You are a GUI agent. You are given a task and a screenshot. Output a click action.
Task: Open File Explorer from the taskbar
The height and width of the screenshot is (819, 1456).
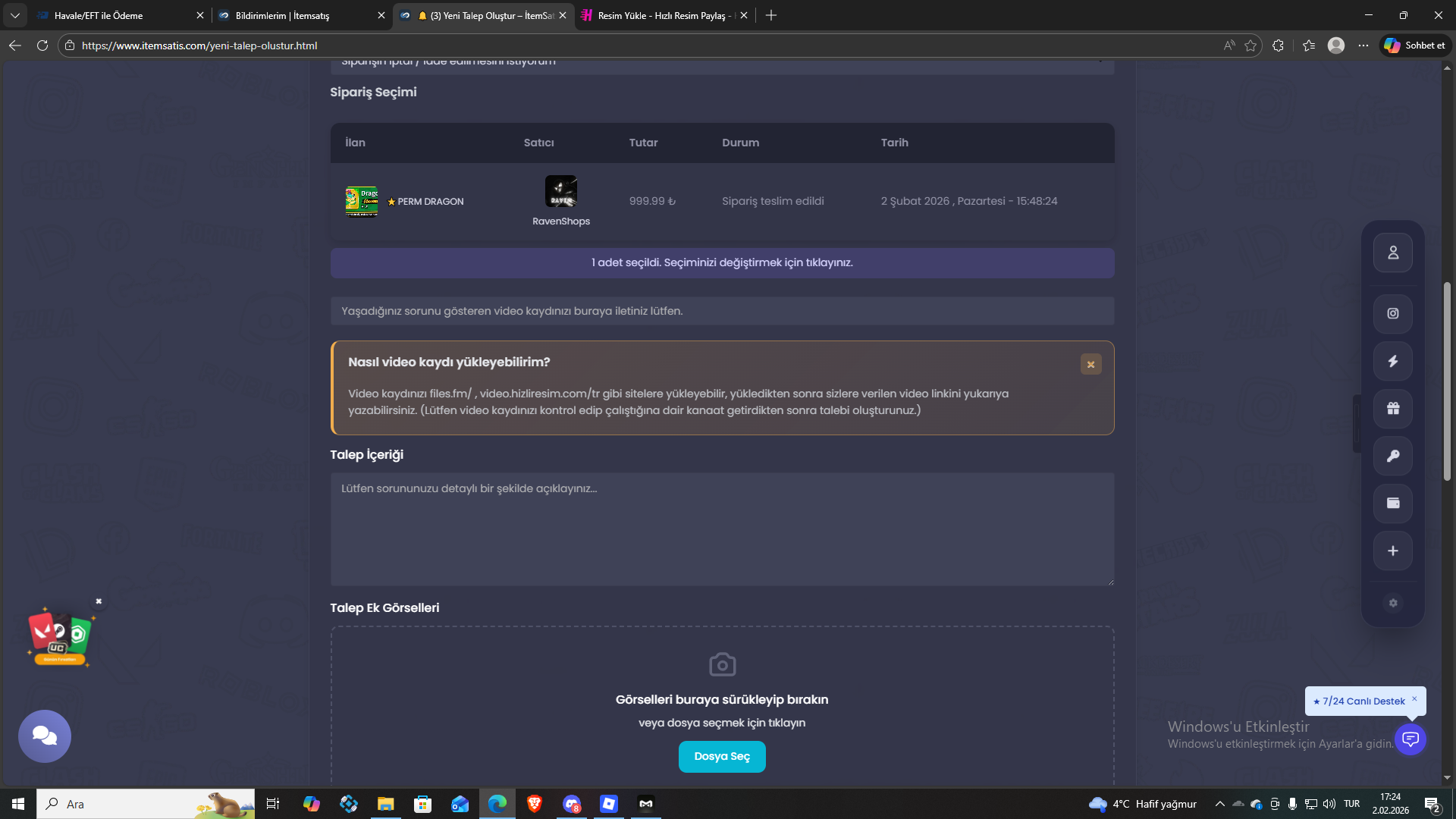pos(386,804)
